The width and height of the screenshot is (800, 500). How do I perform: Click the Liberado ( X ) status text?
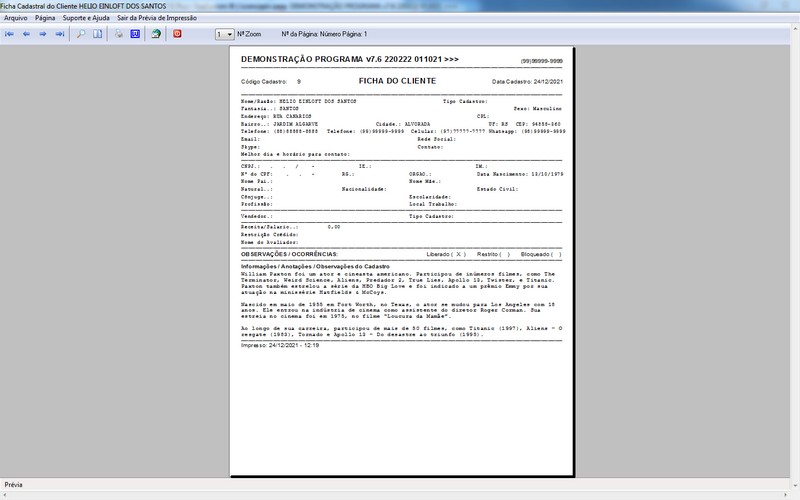[446, 254]
